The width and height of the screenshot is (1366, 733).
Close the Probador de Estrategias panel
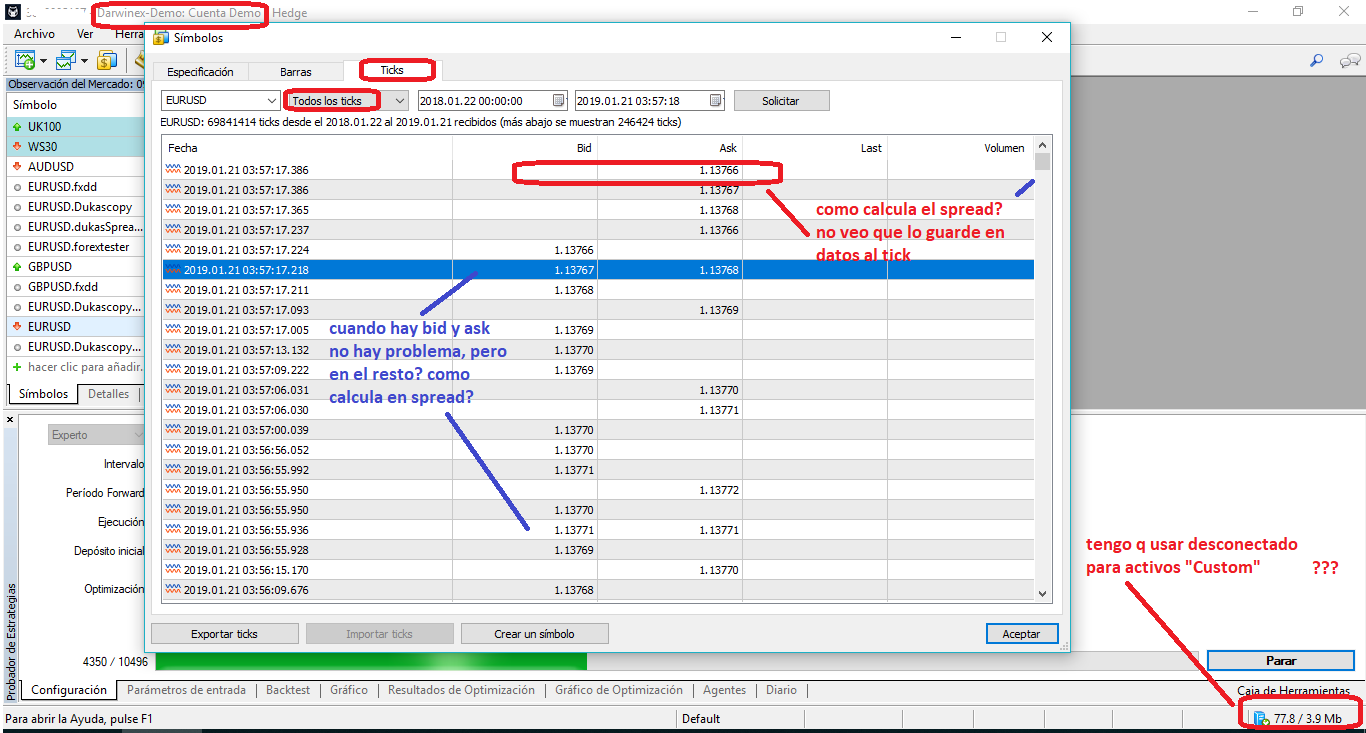pos(11,419)
